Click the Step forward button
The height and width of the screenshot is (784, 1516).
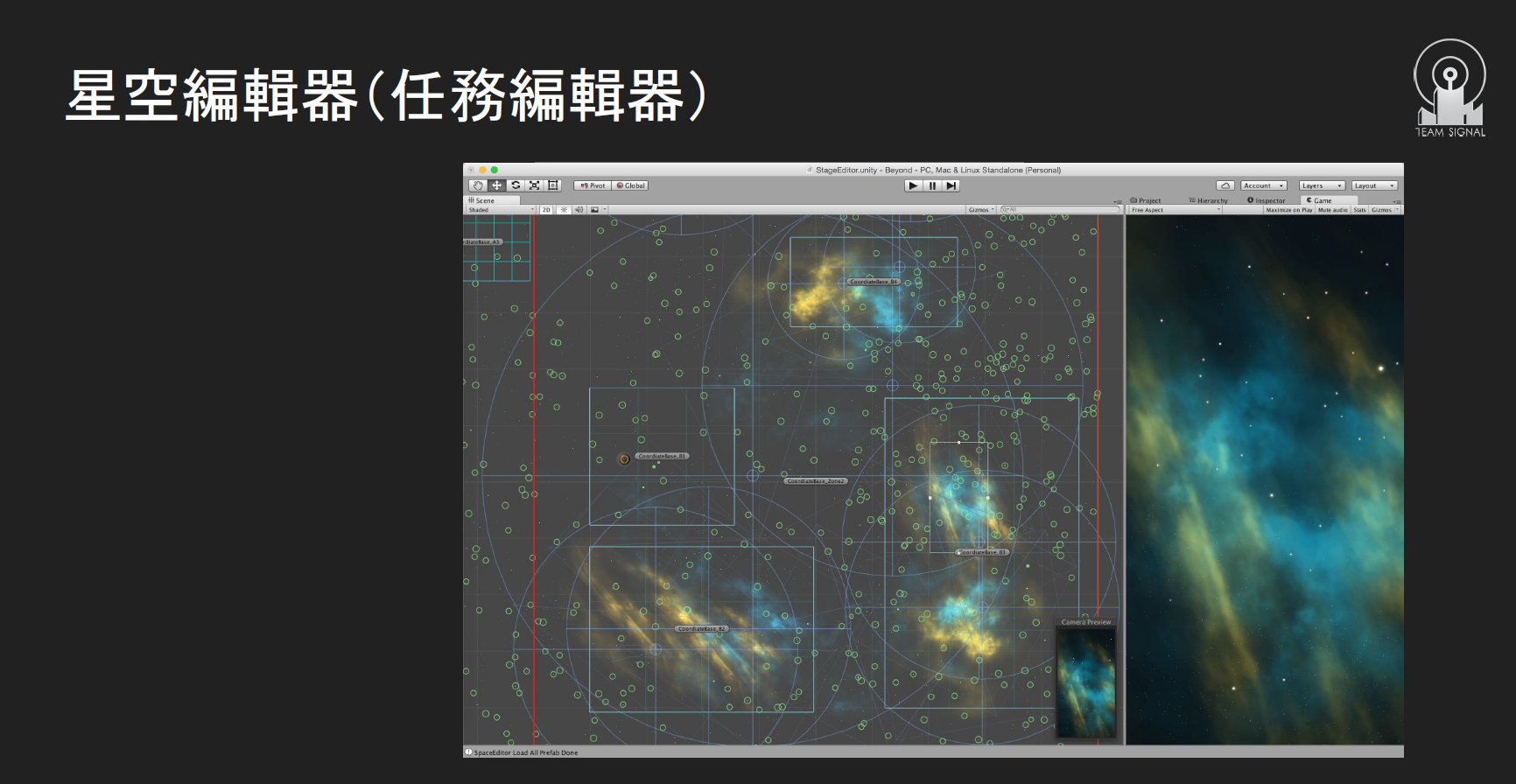point(951,185)
